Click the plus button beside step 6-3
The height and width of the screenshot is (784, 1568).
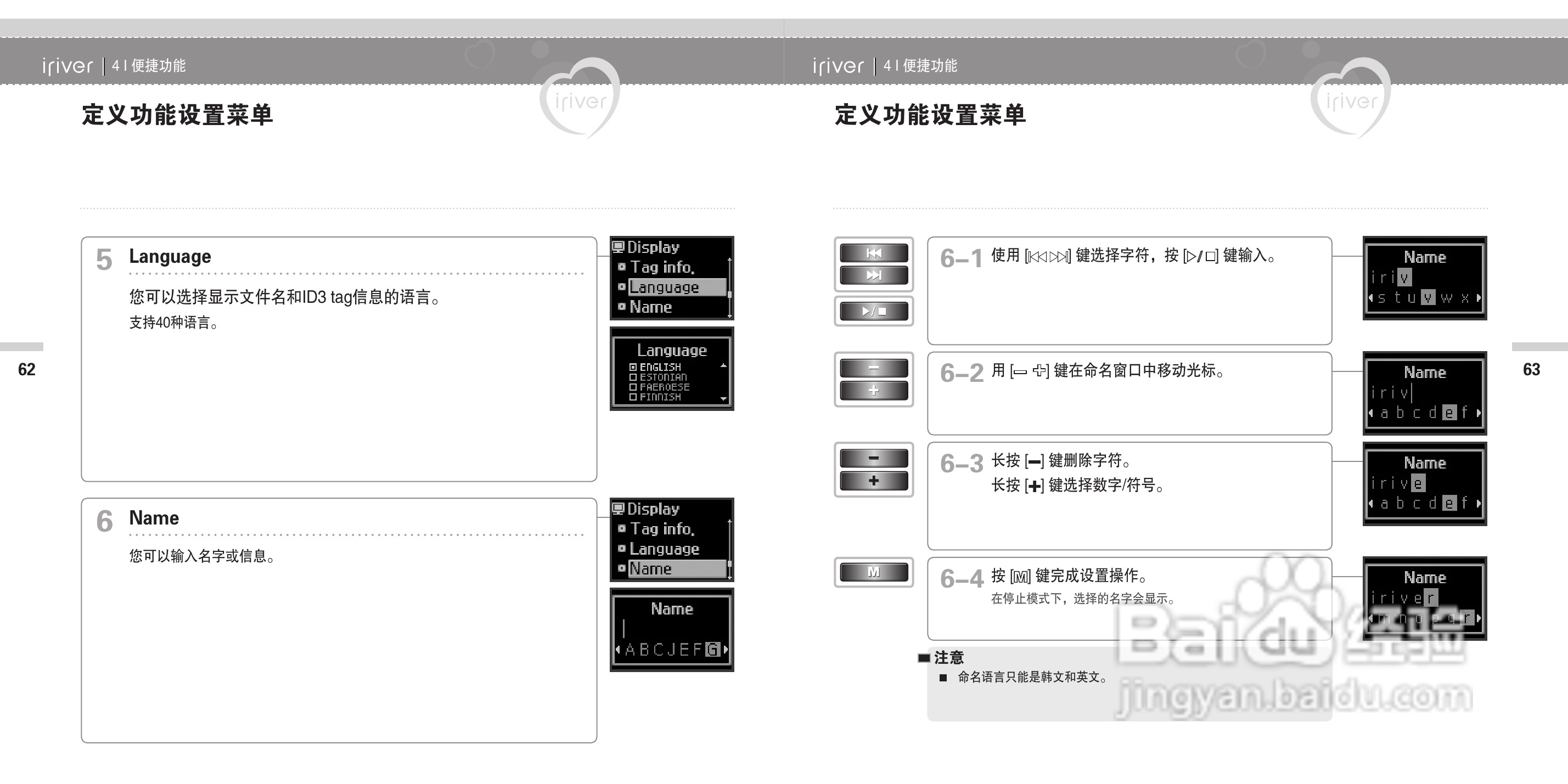pyautogui.click(x=874, y=481)
